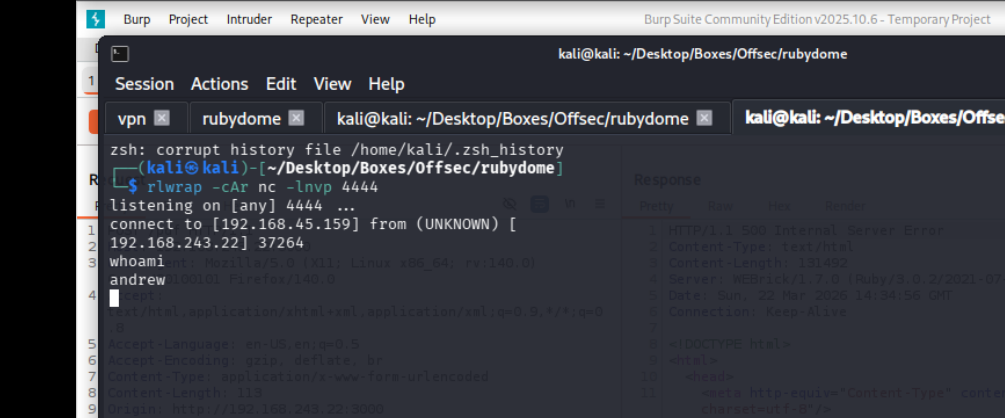This screenshot has width=1005, height=418.
Task: Switch to the vpn terminal tab
Action: pyautogui.click(x=132, y=119)
